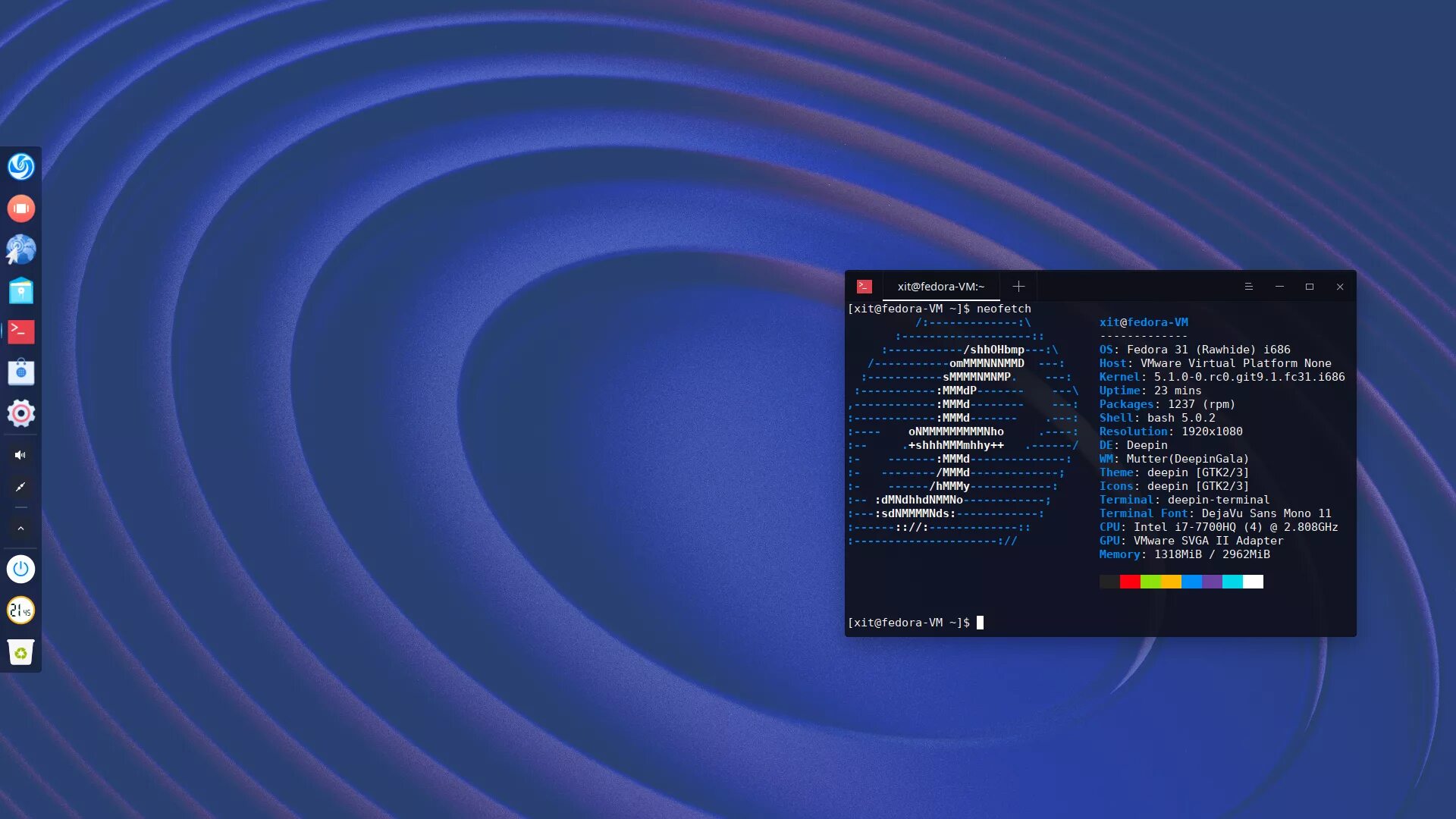Open the Deepin app store icon
1456x819 pixels.
point(20,372)
